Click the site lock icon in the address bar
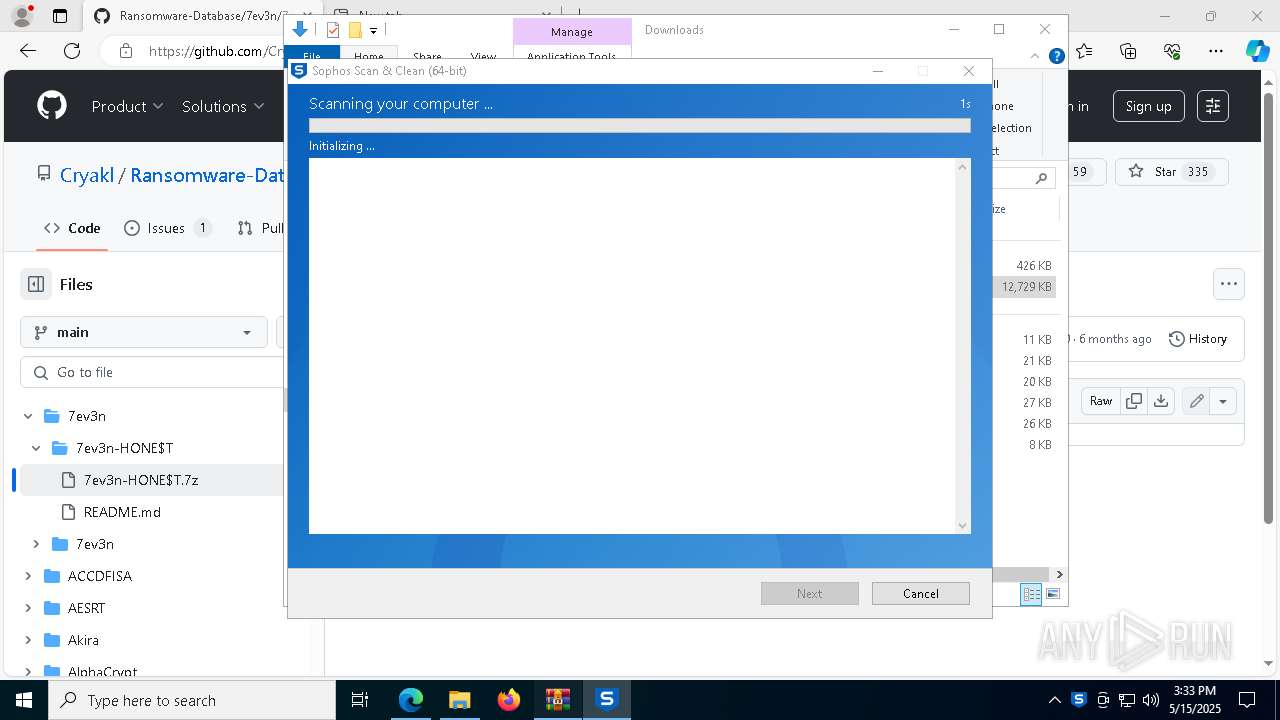This screenshot has height=720, width=1280. 125,51
